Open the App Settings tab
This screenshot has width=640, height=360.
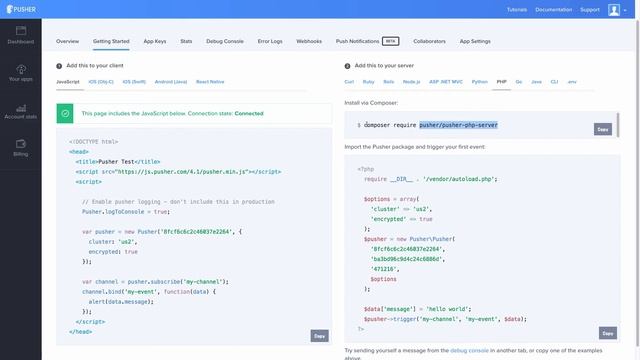[x=475, y=41]
